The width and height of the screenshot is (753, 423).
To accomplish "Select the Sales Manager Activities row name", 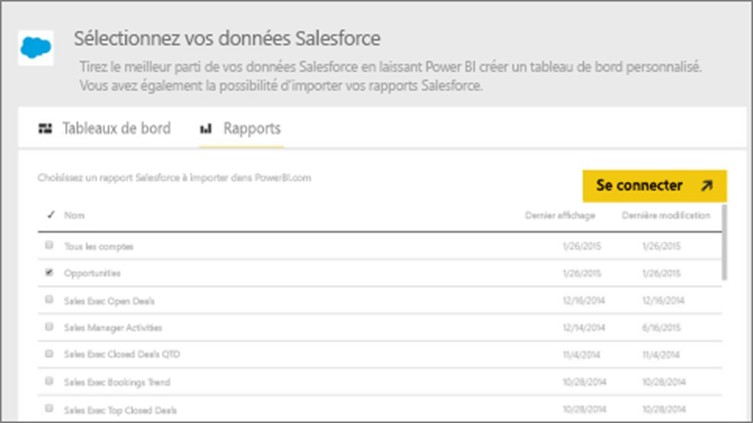I will (113, 328).
